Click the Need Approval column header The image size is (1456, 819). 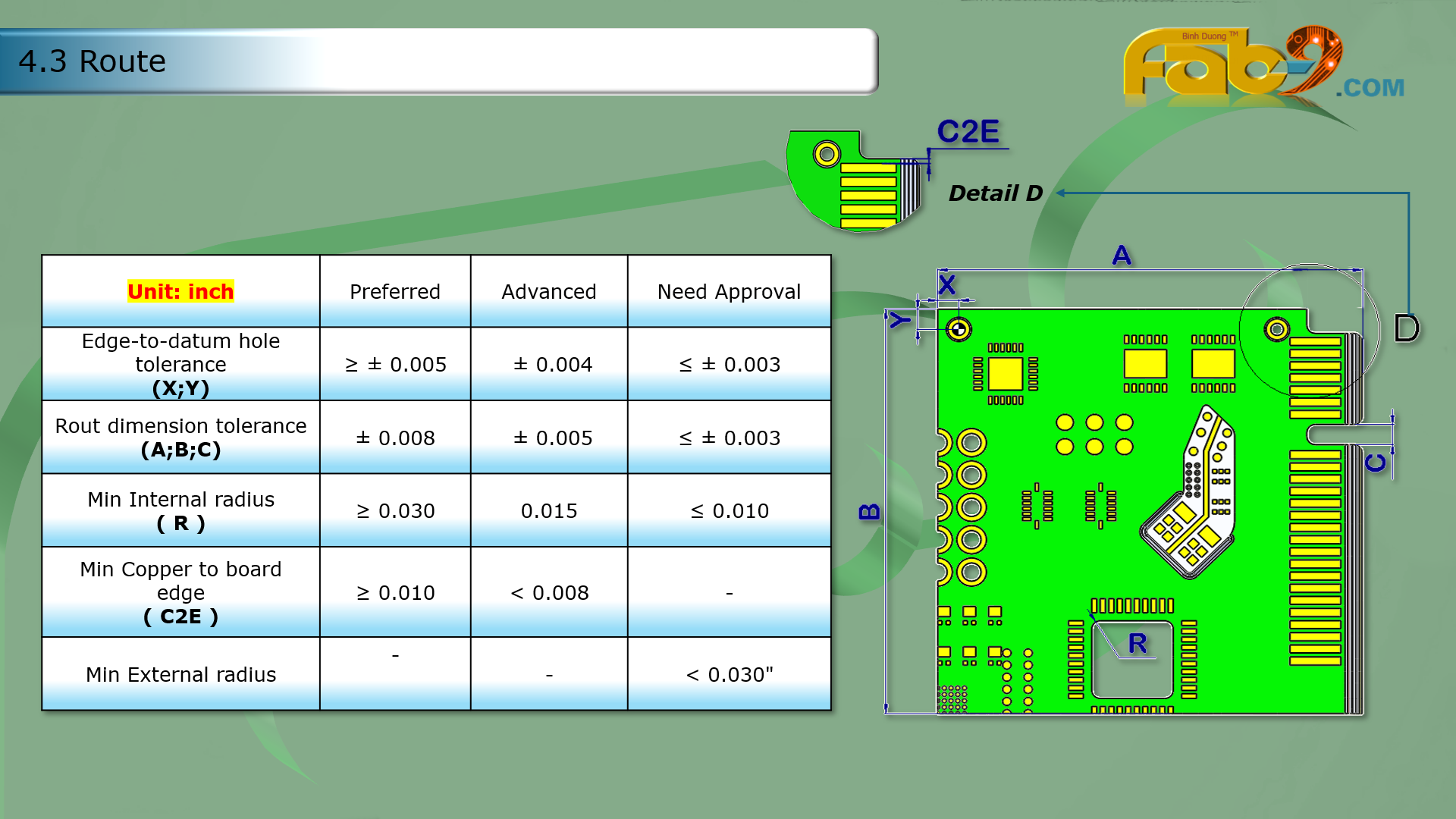[729, 292]
